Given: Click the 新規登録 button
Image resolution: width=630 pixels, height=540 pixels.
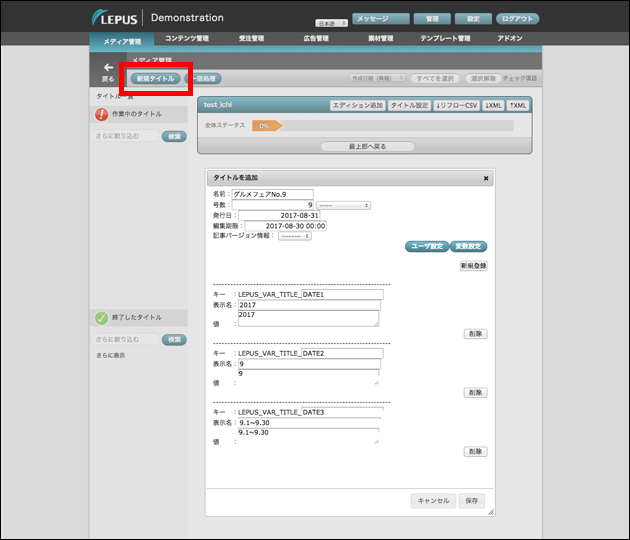Looking at the screenshot, I should (474, 266).
